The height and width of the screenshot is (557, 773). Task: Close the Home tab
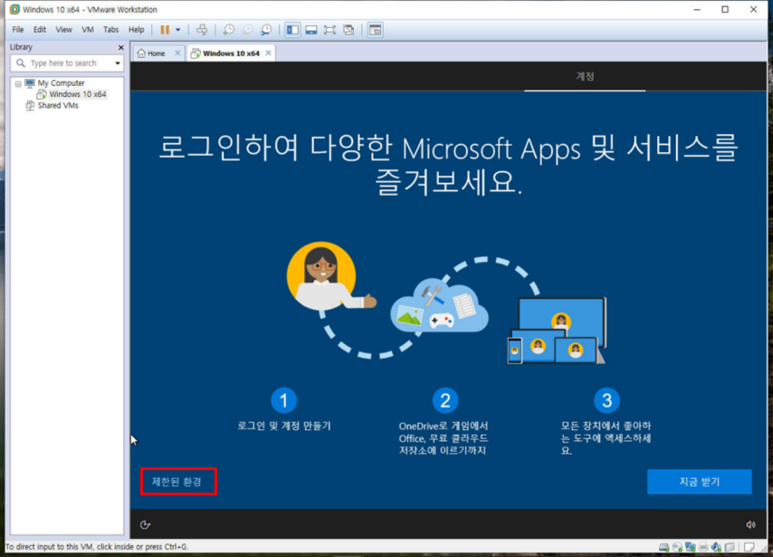(x=177, y=53)
